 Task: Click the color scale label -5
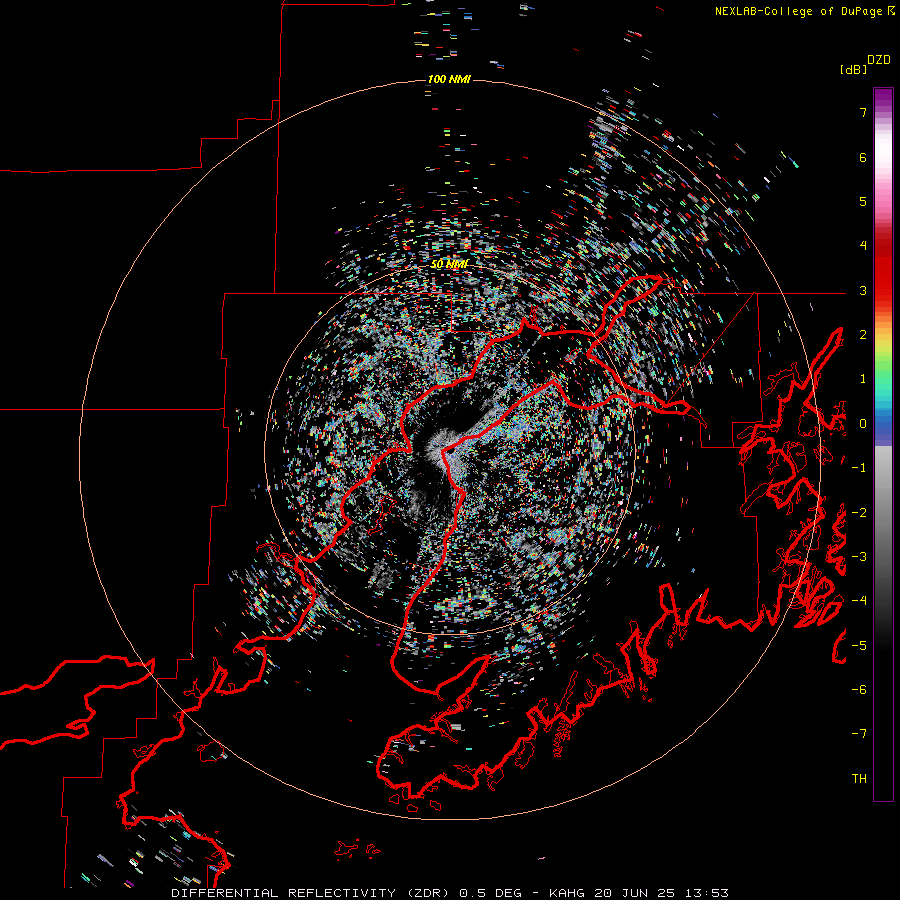pos(859,646)
